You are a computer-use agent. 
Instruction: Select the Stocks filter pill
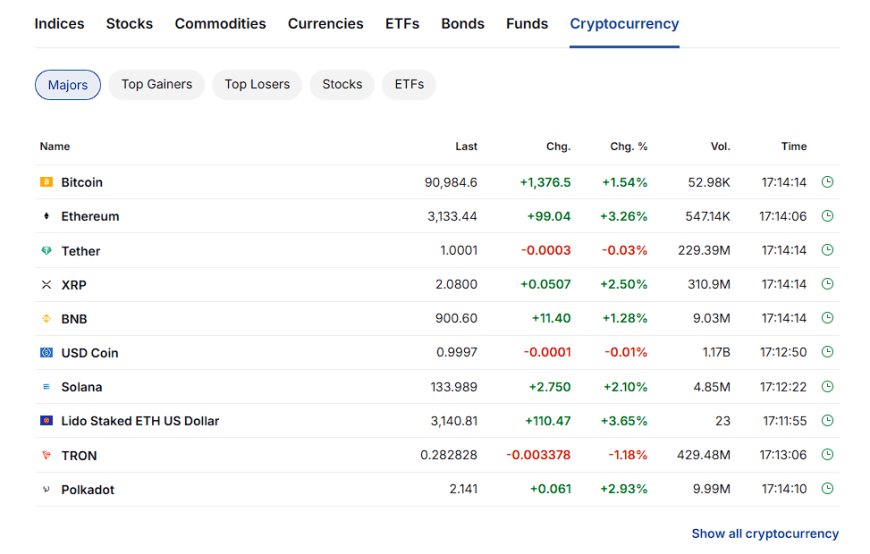click(342, 84)
